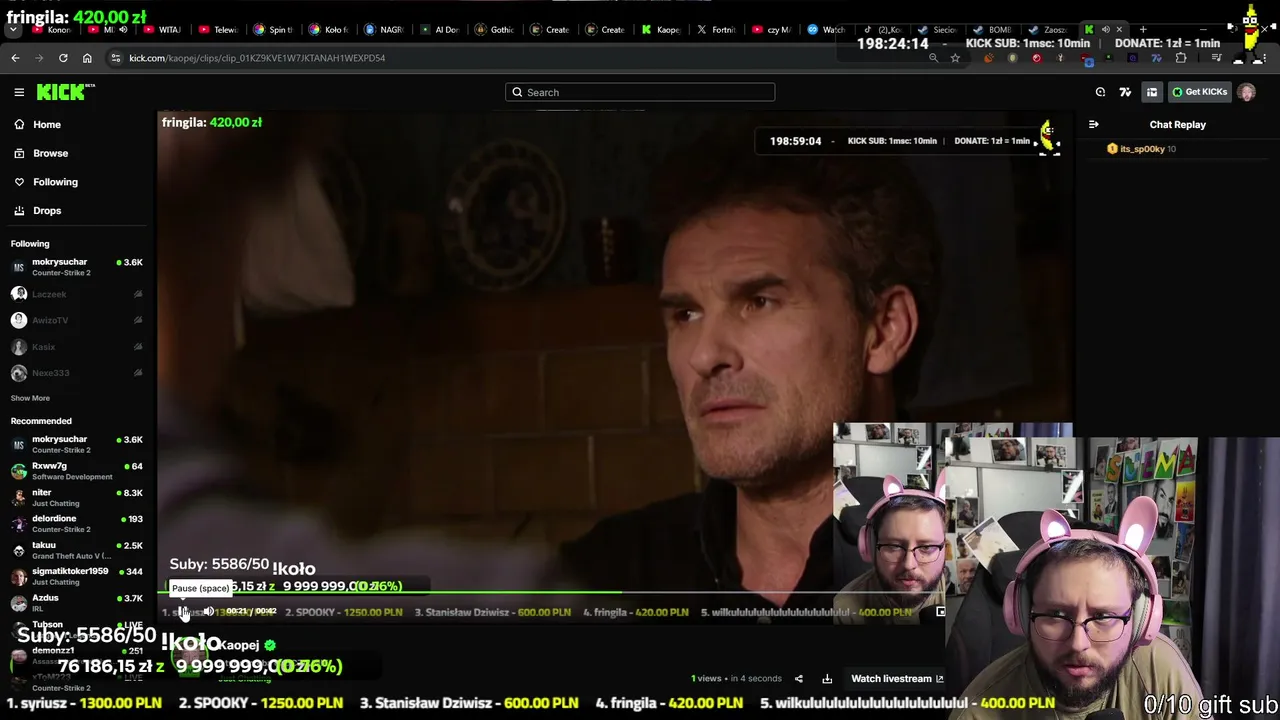1280x720 pixels.
Task: Click the site info icon in address bar
Action: (x=116, y=58)
